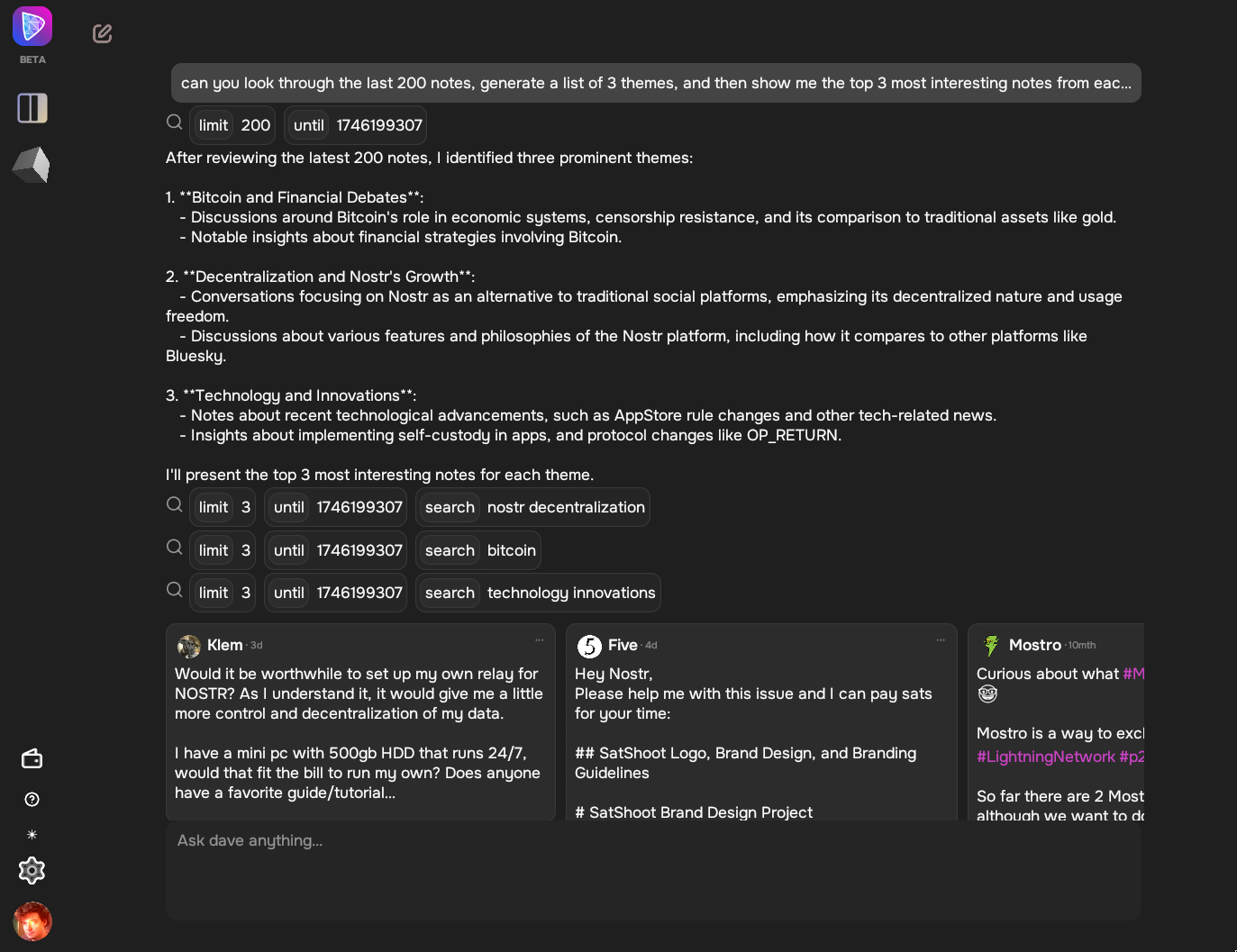
Task: Click the 'search technology innovations' chip
Action: [x=539, y=593]
